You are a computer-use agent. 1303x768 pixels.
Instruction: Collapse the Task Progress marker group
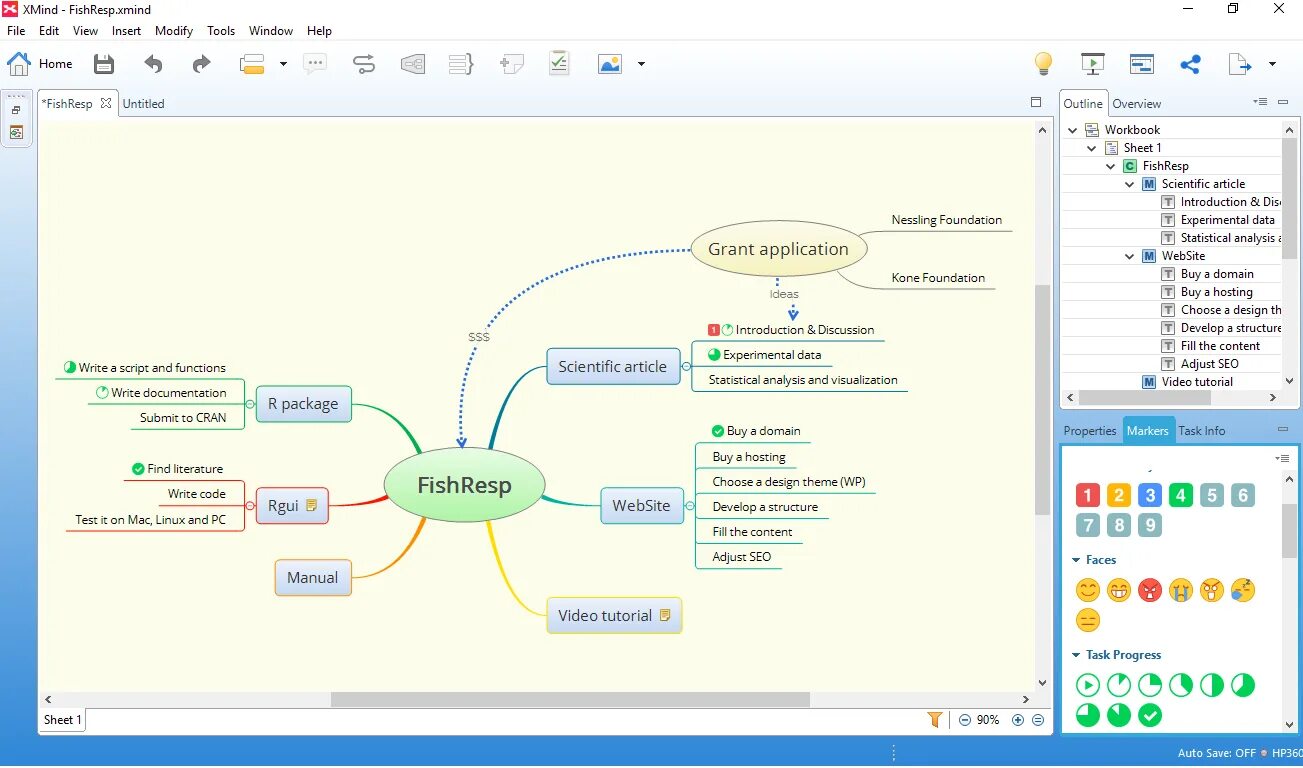pyautogui.click(x=1076, y=655)
